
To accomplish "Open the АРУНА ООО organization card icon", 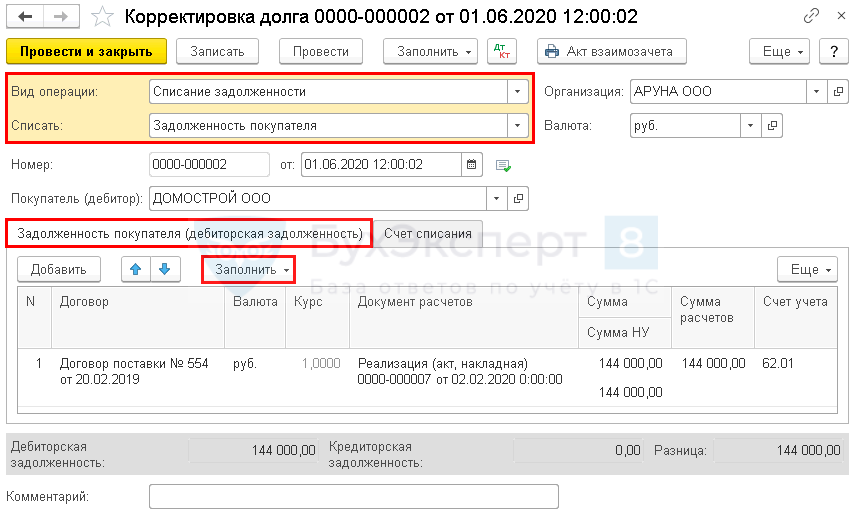I will click(x=839, y=91).
